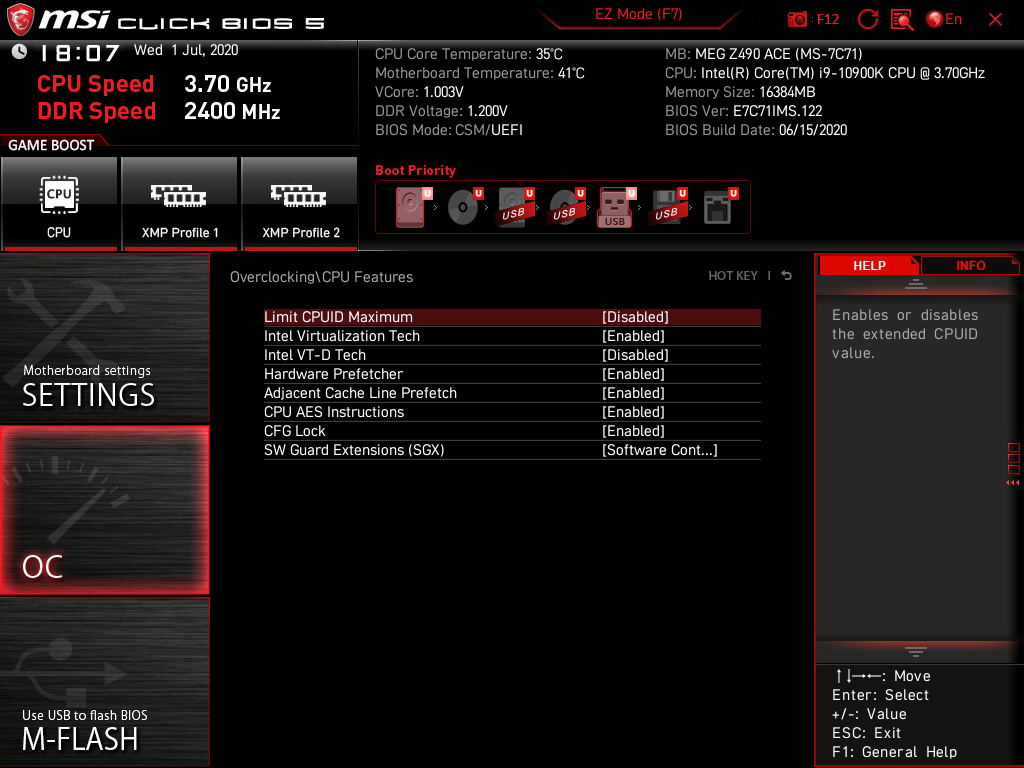Select the USB flash drive boot device
The height and width of the screenshot is (768, 1024).
click(x=615, y=207)
